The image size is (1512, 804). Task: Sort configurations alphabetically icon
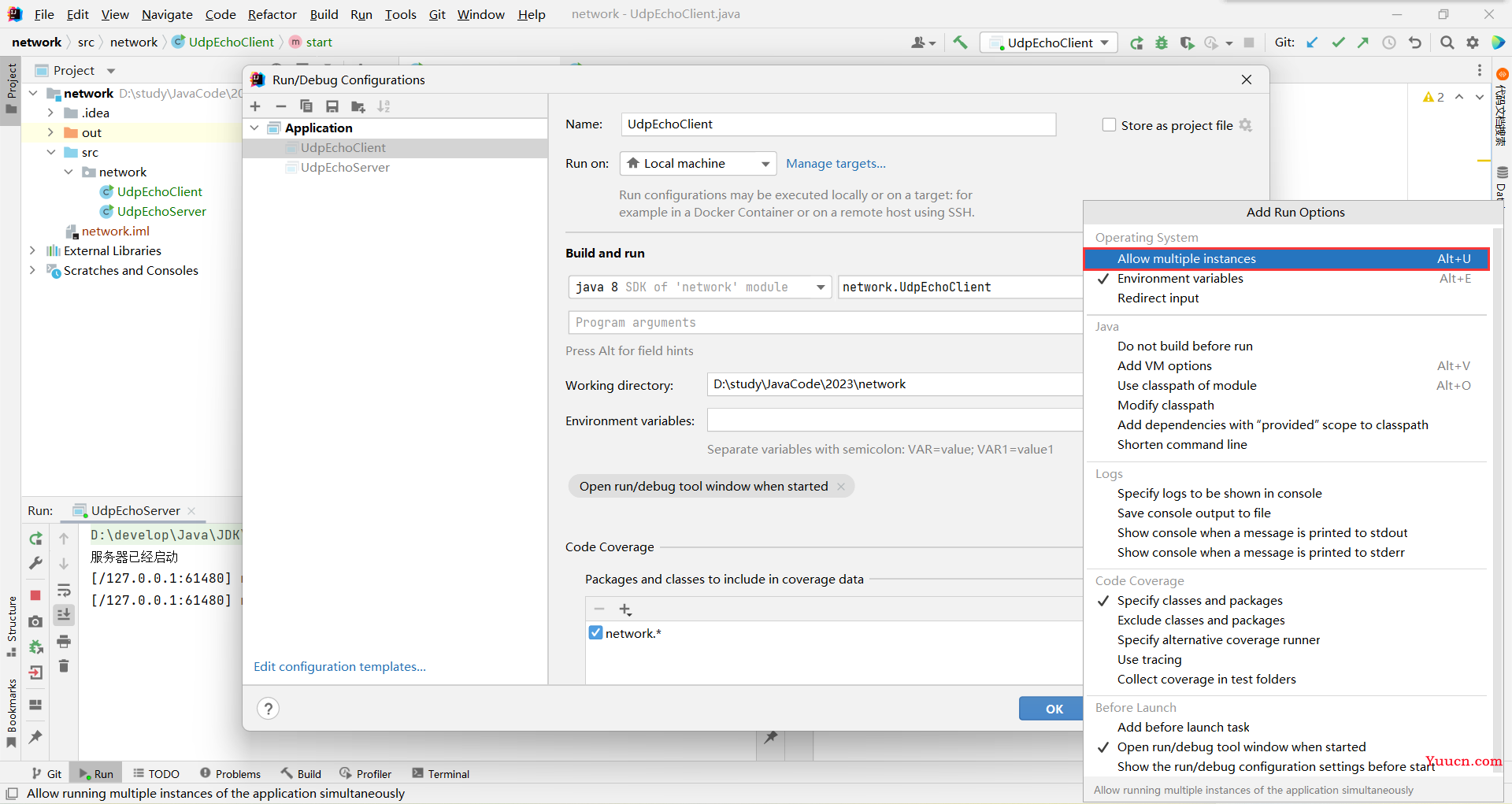384,106
